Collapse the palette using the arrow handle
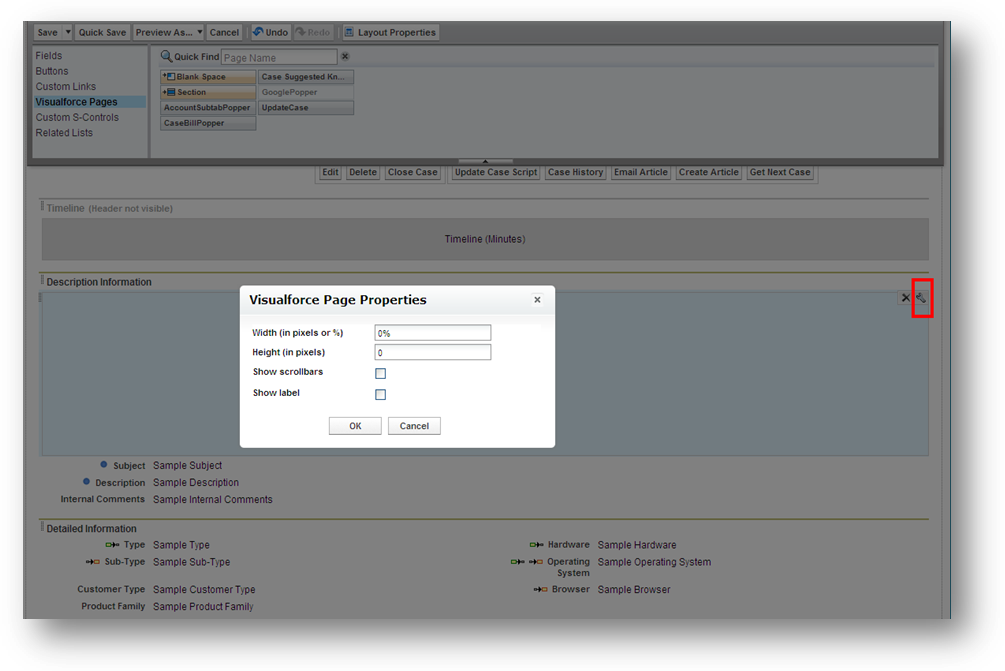The height and width of the screenshot is (671, 1005). (485, 161)
